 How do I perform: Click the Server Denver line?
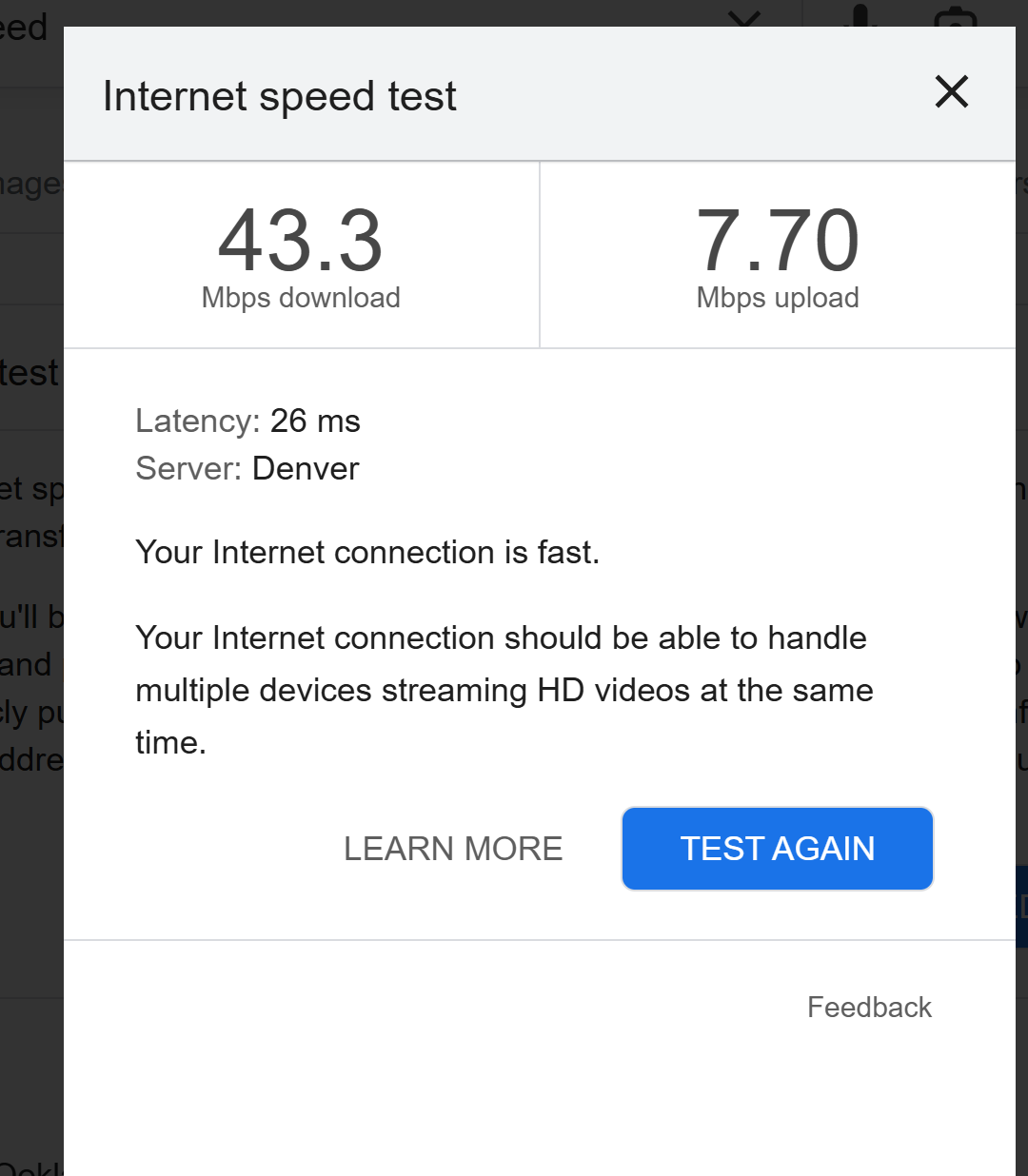[x=247, y=468]
